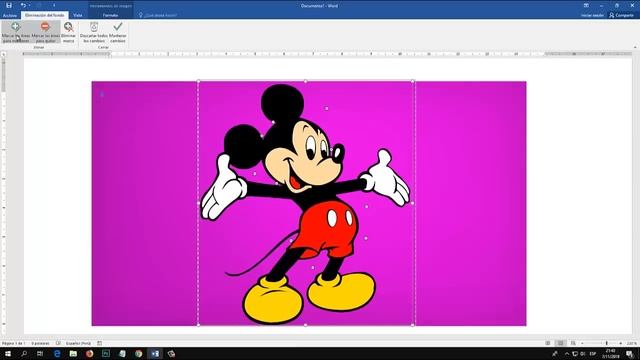Switch to Web Layout view
The width and height of the screenshot is (640, 360).
pyautogui.click(x=573, y=343)
